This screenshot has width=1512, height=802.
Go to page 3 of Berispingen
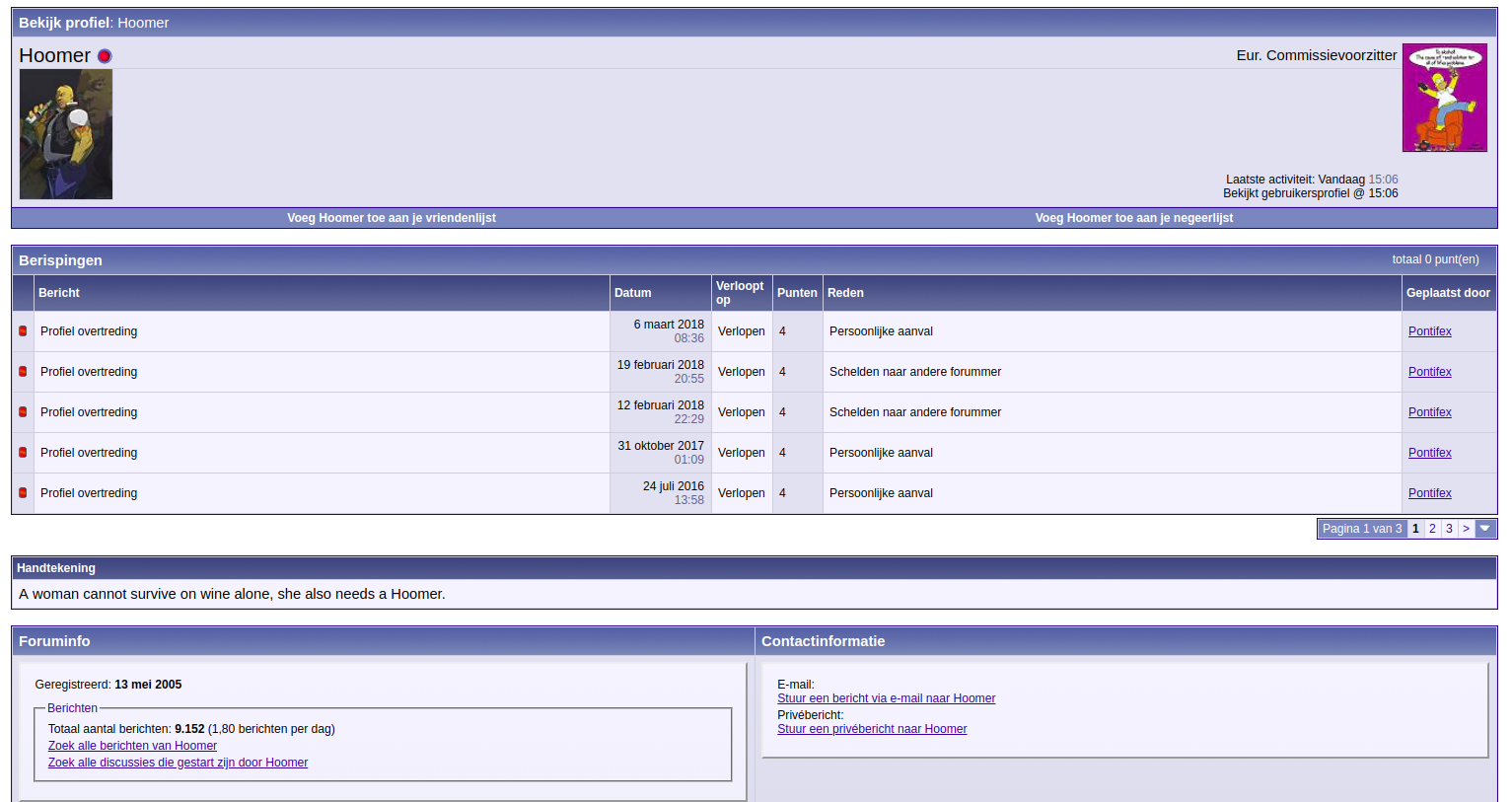tap(1449, 529)
